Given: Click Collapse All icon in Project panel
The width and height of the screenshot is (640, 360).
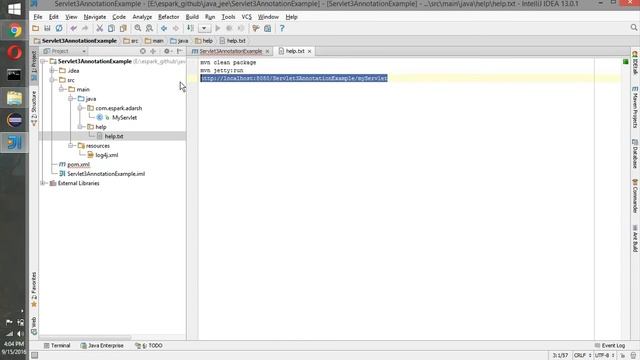Looking at the screenshot, I should tap(153, 51).
